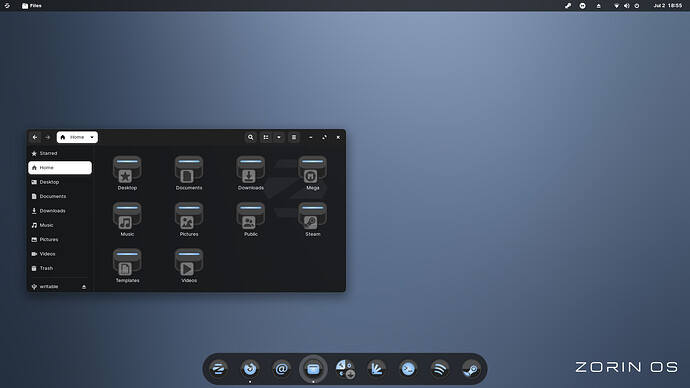Open Pictures from the sidebar
The height and width of the screenshot is (388, 690).
point(60,240)
